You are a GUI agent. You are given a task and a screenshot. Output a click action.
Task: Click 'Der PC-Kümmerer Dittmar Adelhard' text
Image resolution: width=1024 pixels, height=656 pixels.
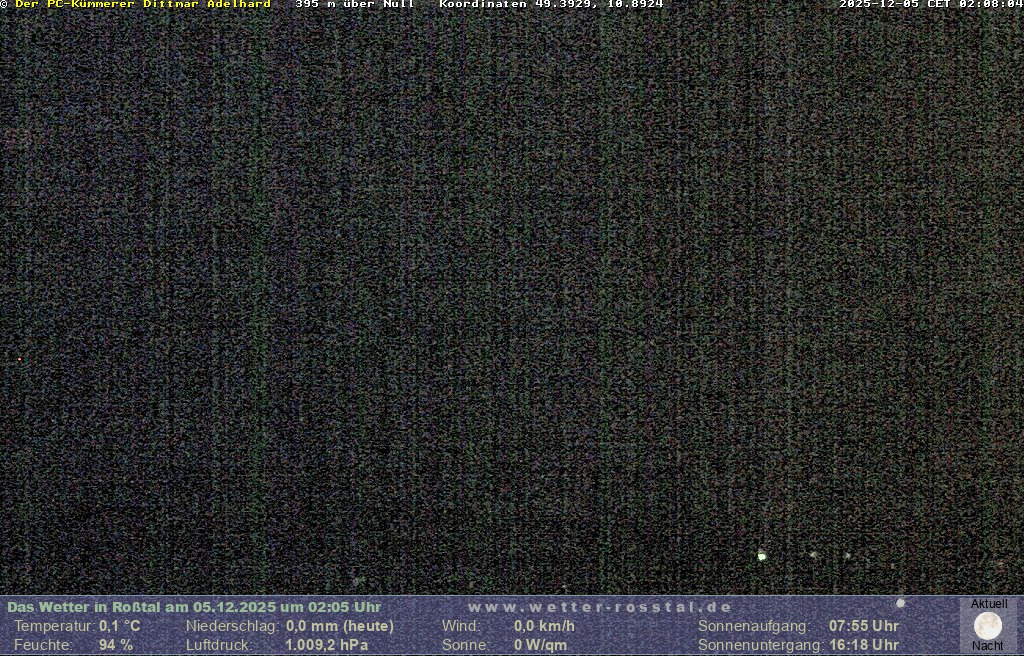(143, 5)
